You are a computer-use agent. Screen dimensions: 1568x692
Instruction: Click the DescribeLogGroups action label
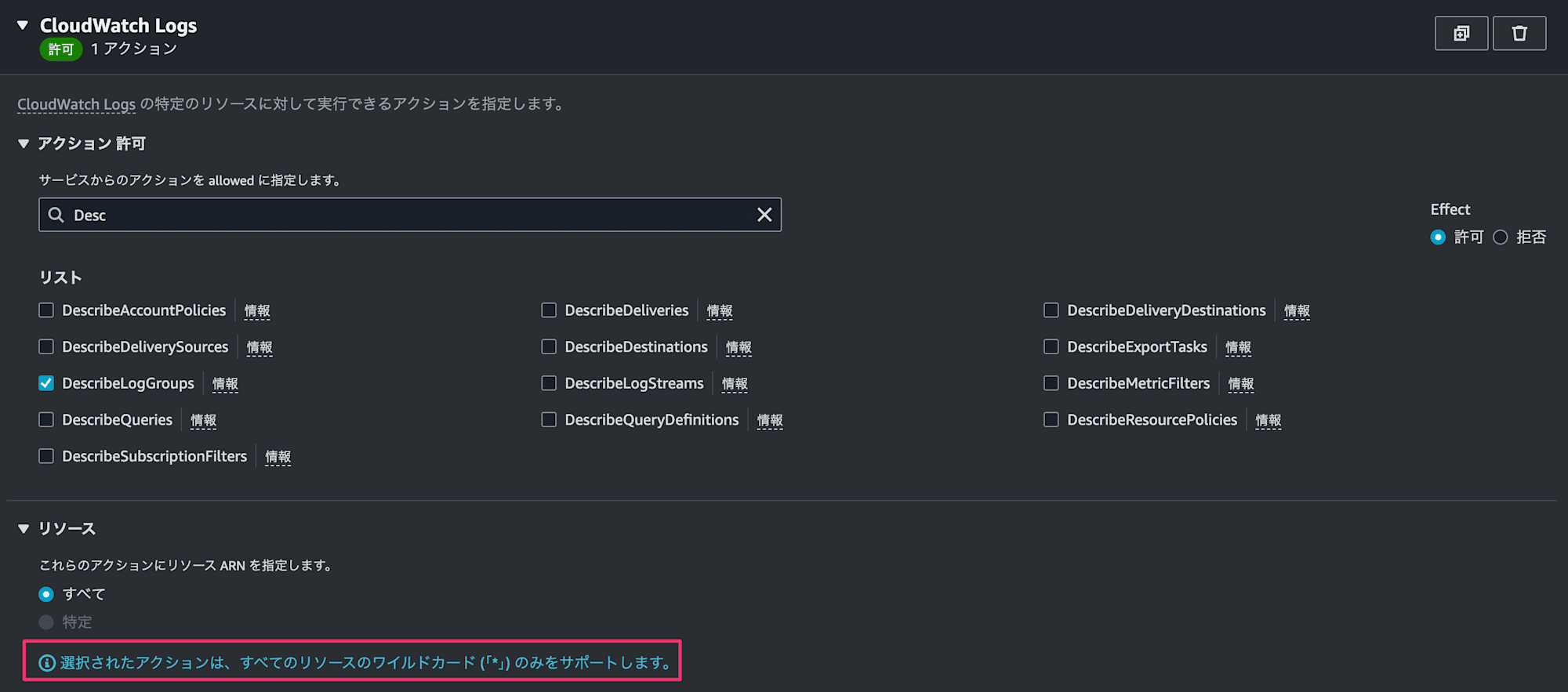point(129,383)
